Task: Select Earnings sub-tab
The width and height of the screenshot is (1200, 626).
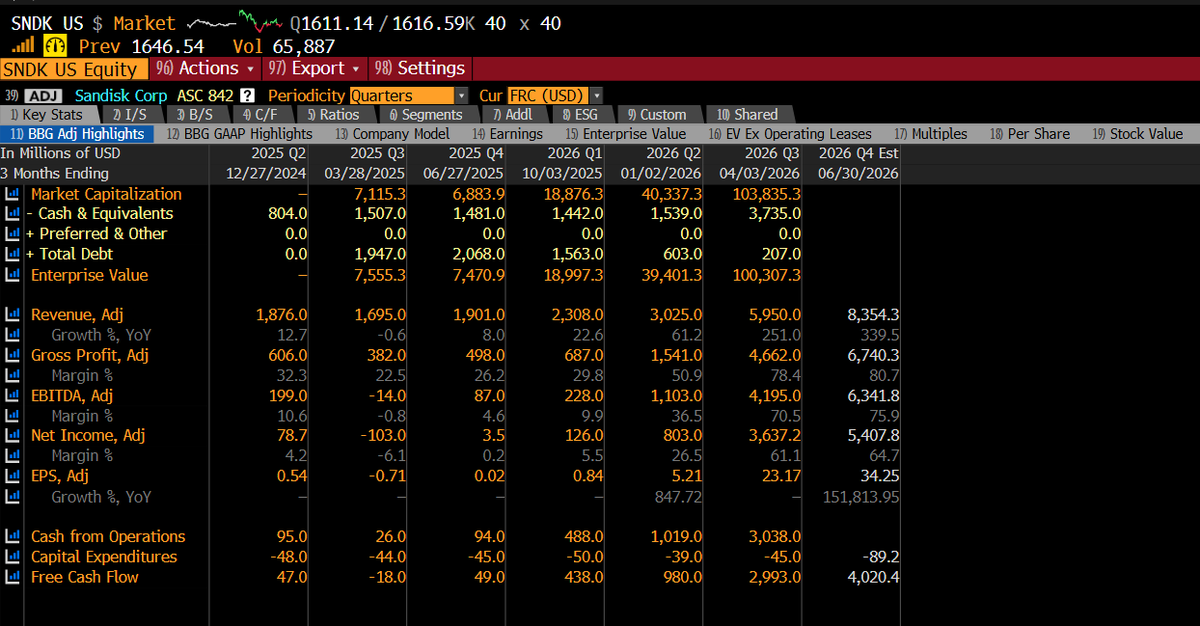Action: pos(508,134)
